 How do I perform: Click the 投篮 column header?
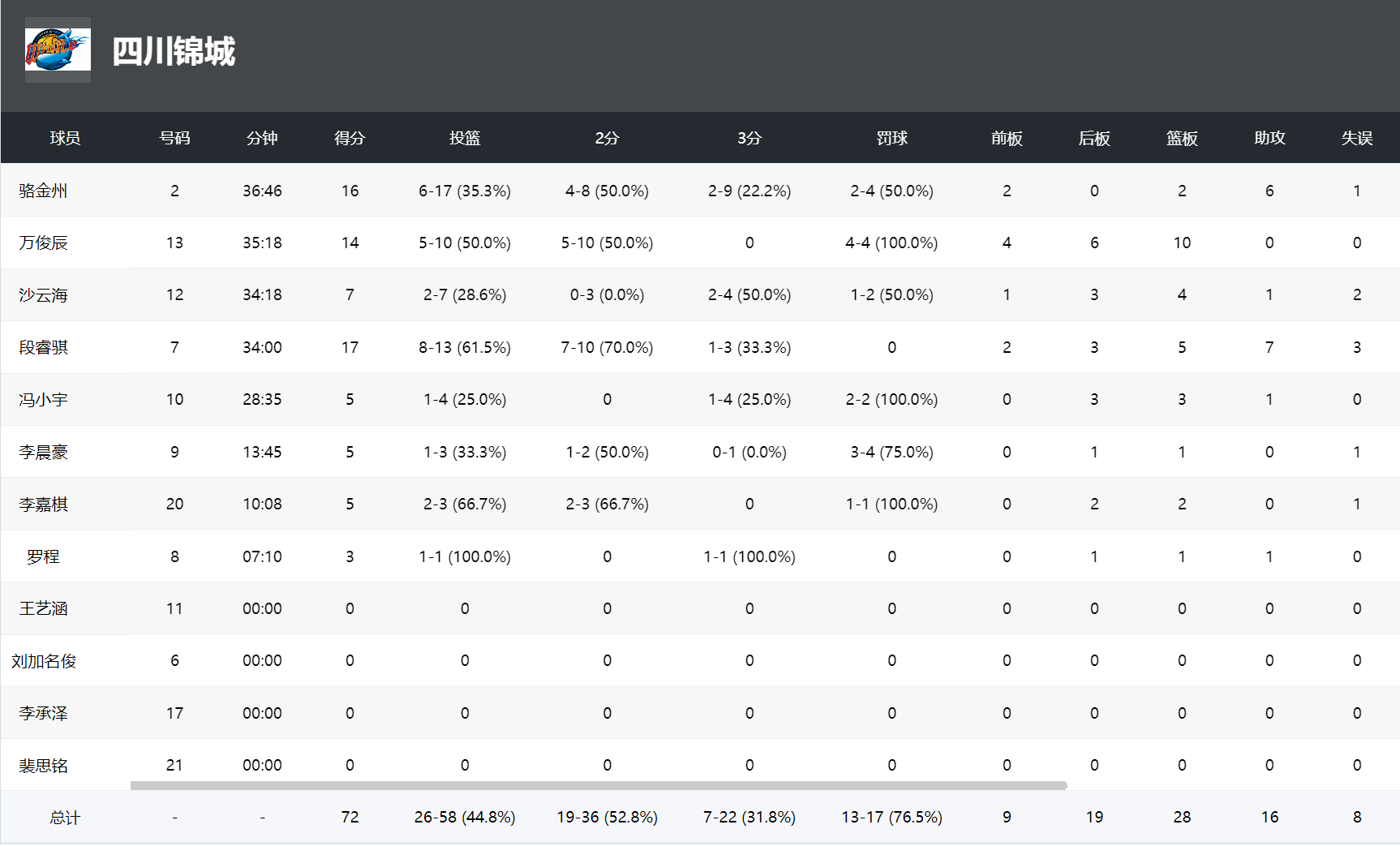pos(465,138)
